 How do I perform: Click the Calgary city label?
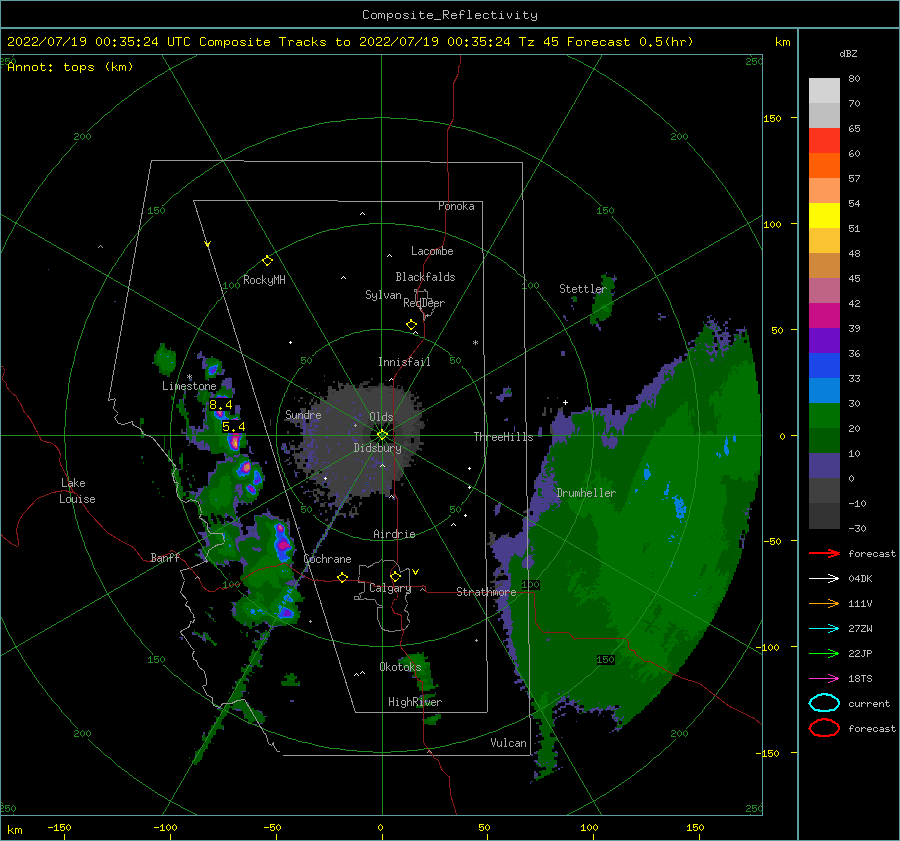(x=390, y=588)
